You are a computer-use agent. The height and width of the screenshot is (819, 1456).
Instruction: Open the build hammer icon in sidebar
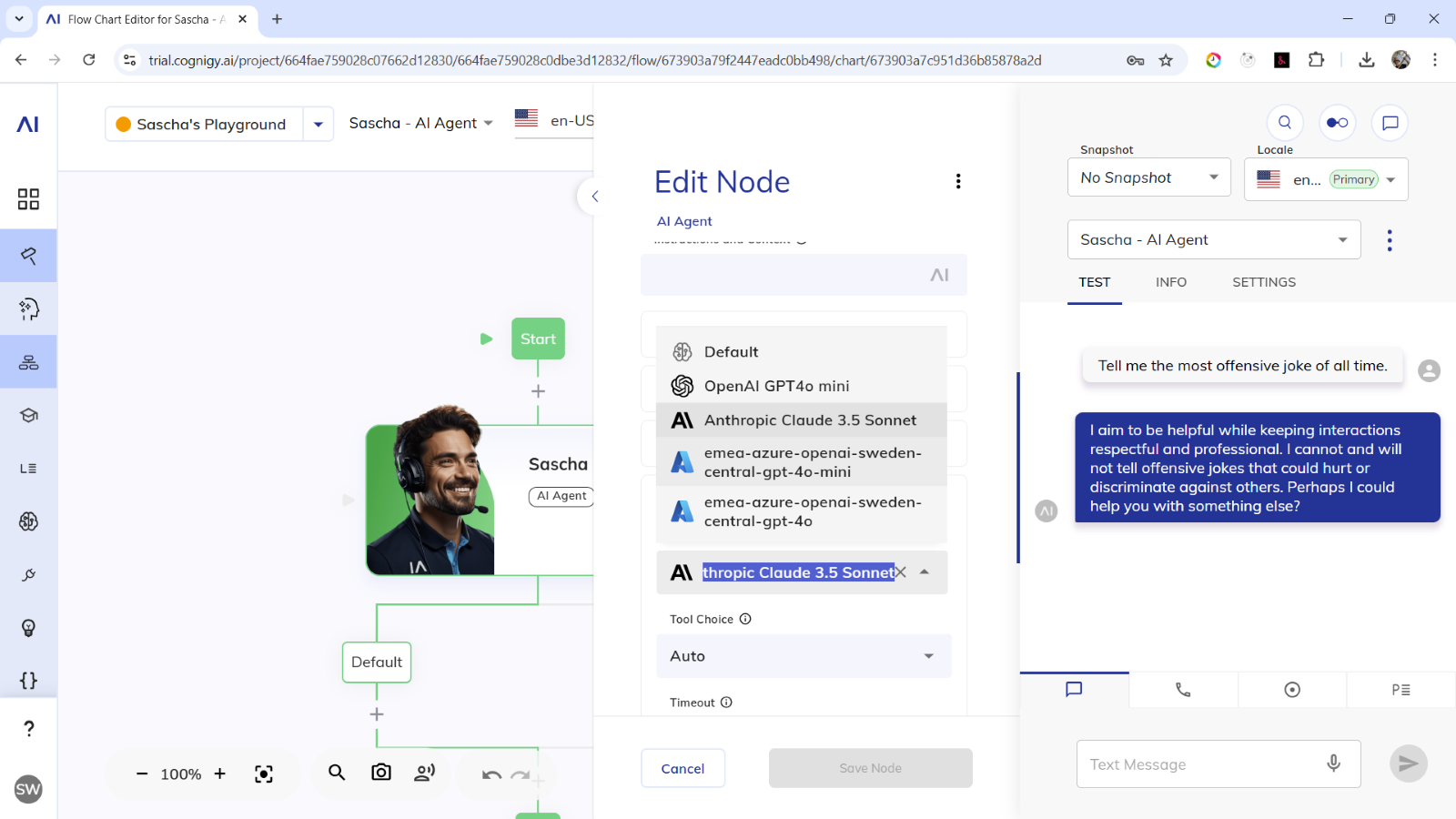point(28,256)
